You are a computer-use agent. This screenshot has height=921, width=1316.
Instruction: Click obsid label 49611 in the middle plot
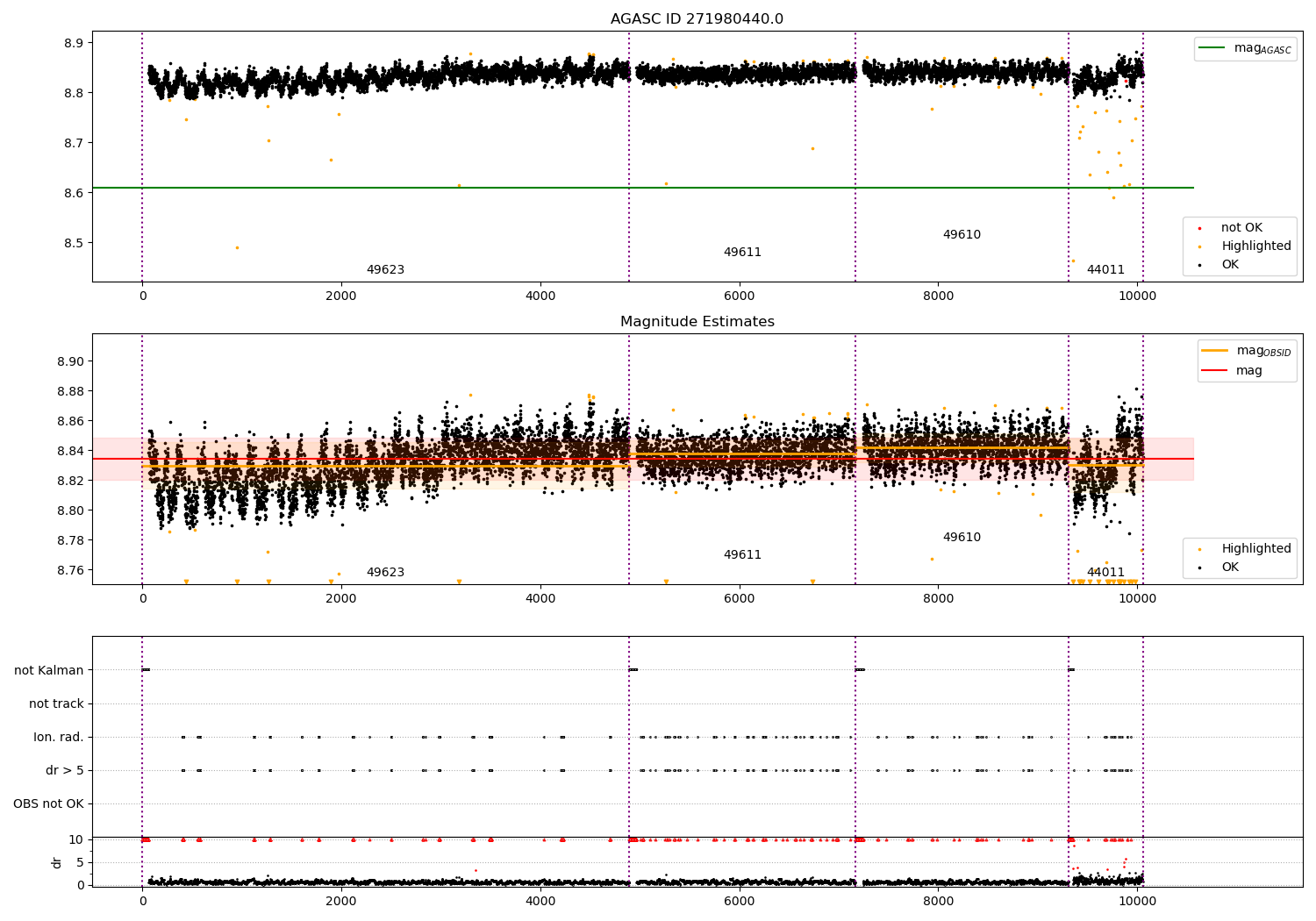click(742, 554)
